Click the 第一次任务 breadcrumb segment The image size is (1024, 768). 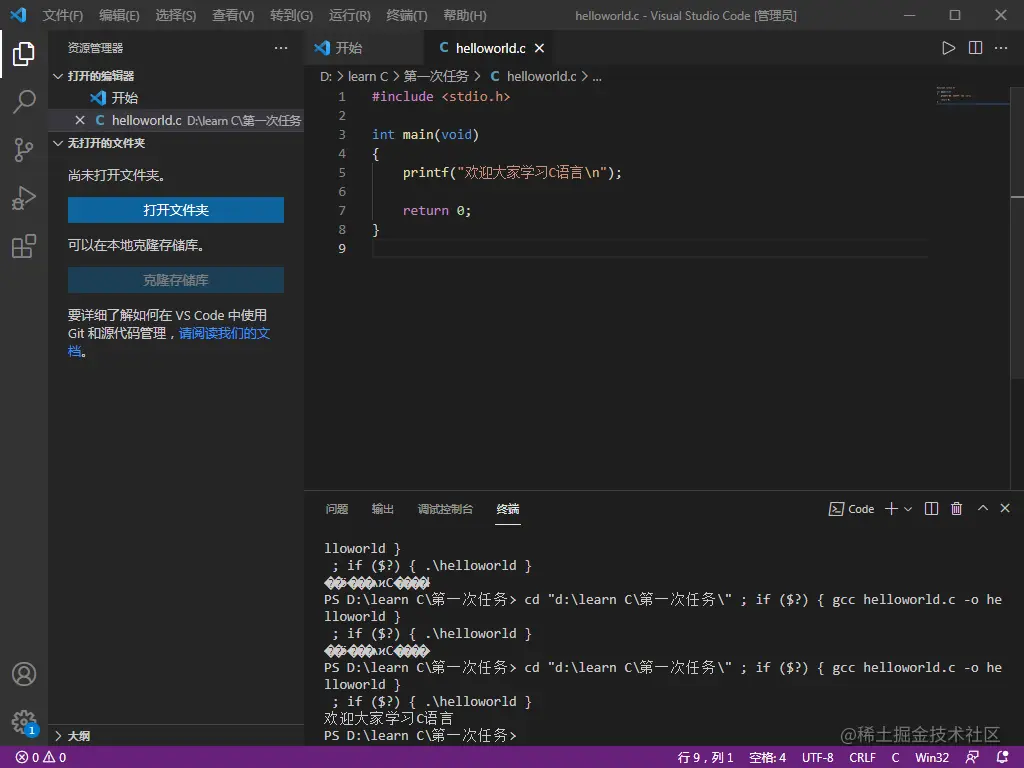[x=436, y=76]
